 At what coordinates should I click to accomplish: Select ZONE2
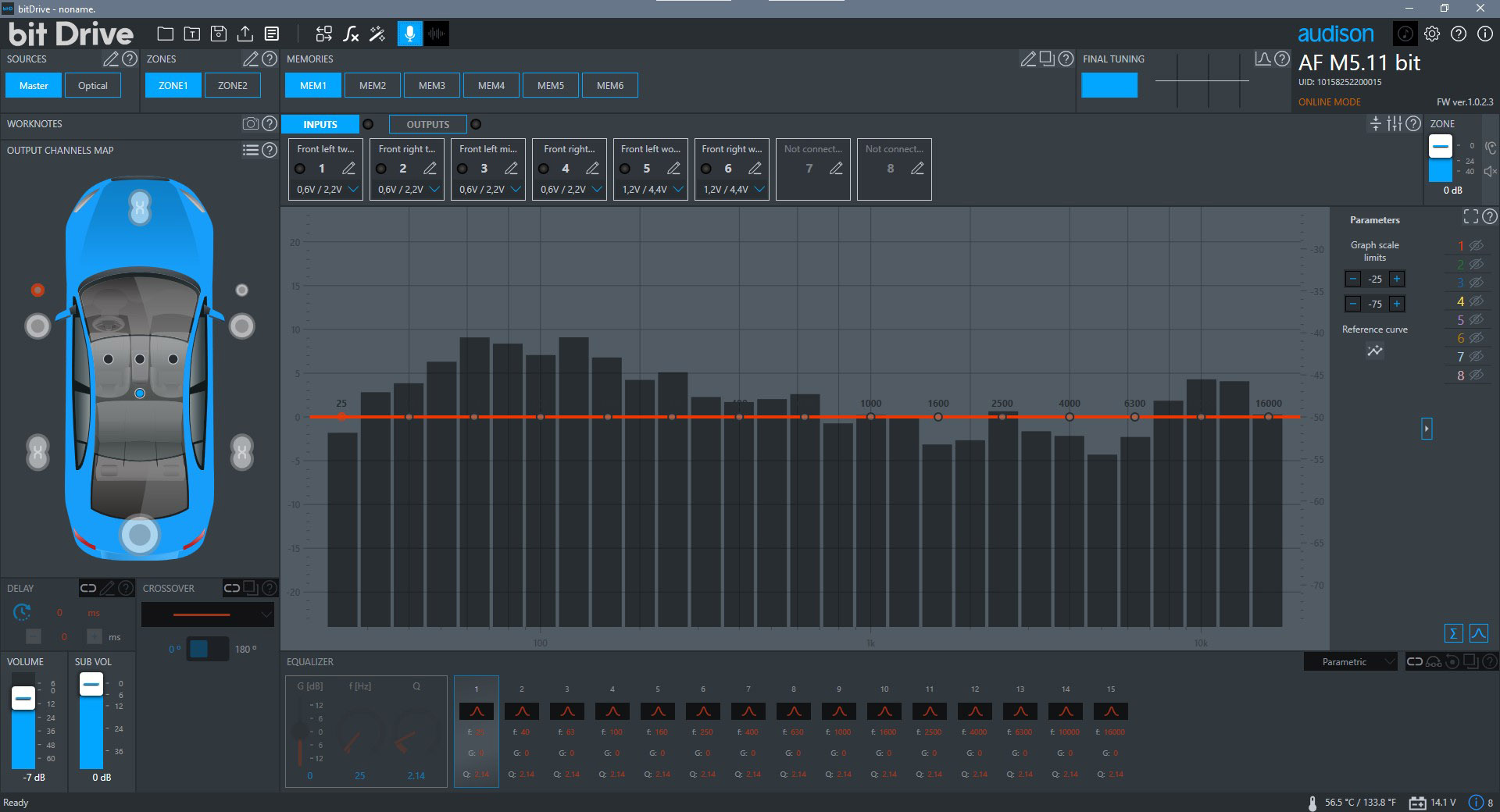(x=232, y=85)
